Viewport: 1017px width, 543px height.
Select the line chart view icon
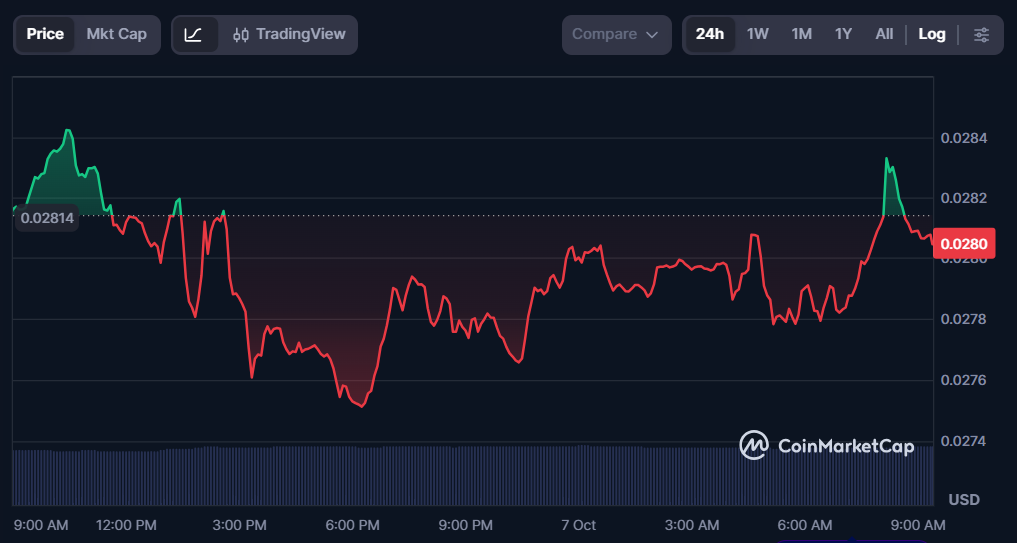193,34
